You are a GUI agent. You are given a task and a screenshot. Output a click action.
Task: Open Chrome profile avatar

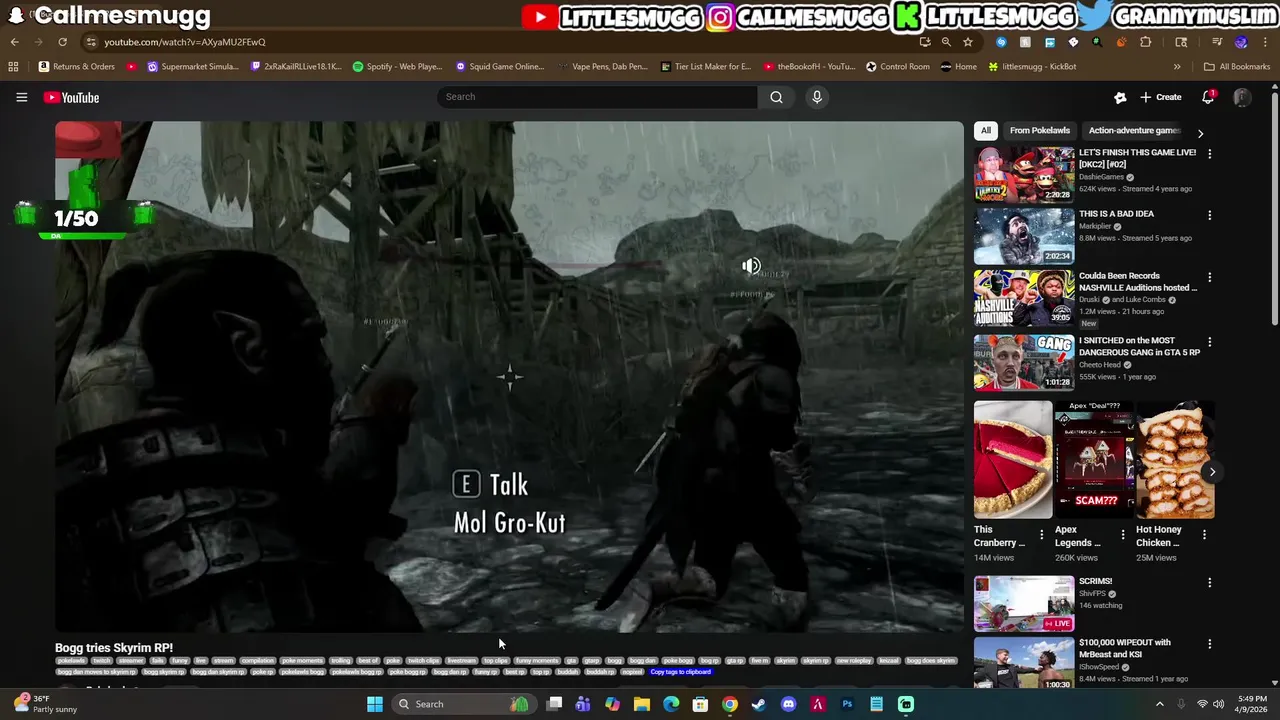point(1241,42)
